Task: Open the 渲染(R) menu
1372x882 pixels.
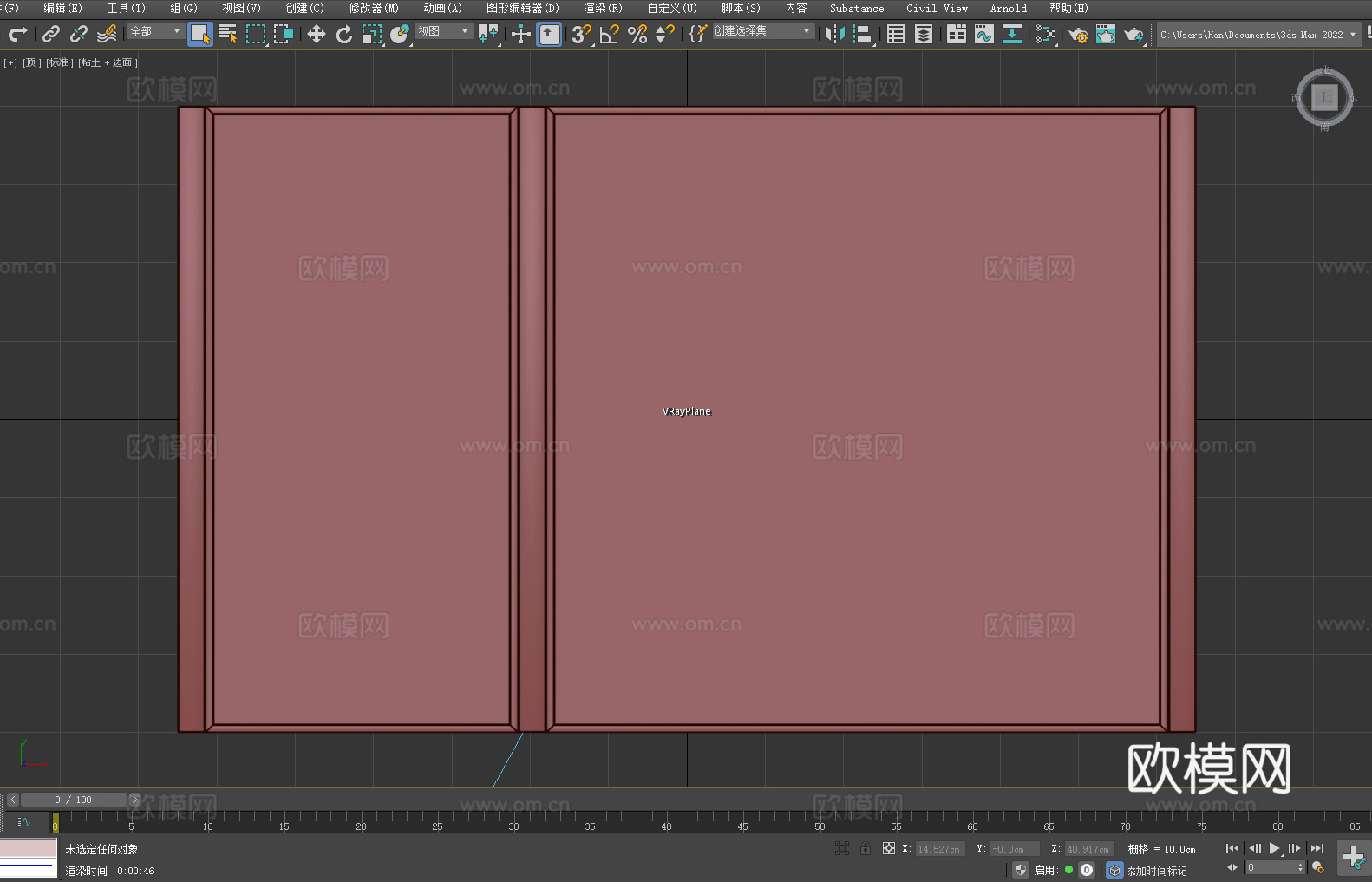Action: click(x=603, y=9)
